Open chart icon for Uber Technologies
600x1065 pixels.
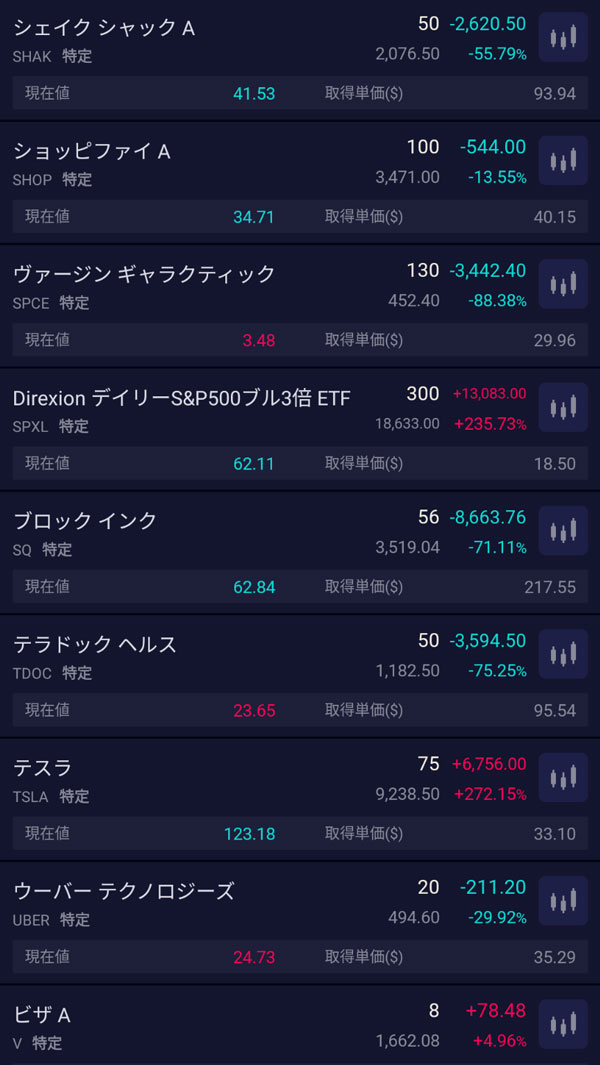[x=563, y=901]
